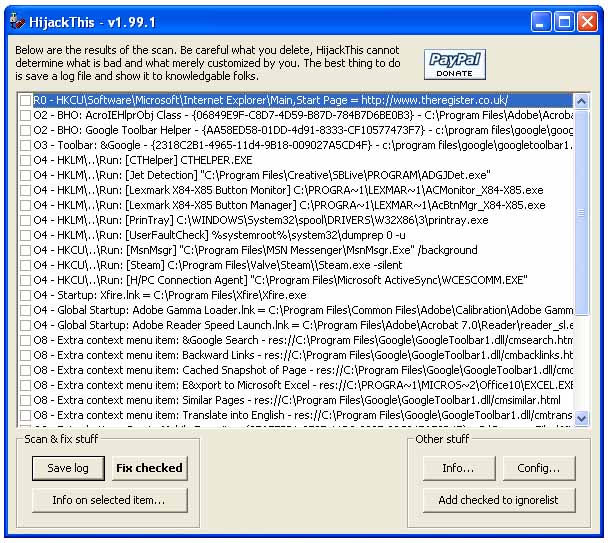
Task: Click the scan list scroll up arrow
Action: pos(581,101)
